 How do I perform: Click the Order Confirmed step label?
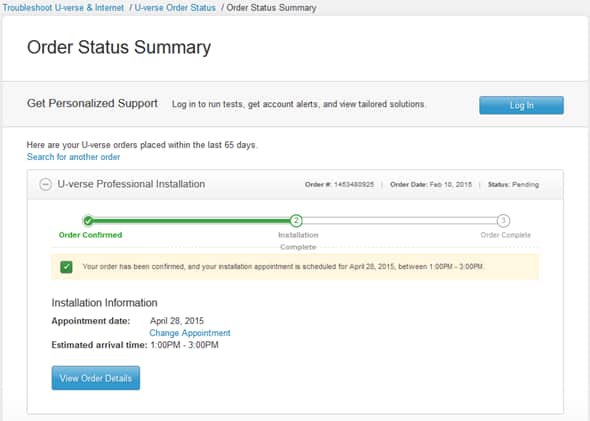90,235
